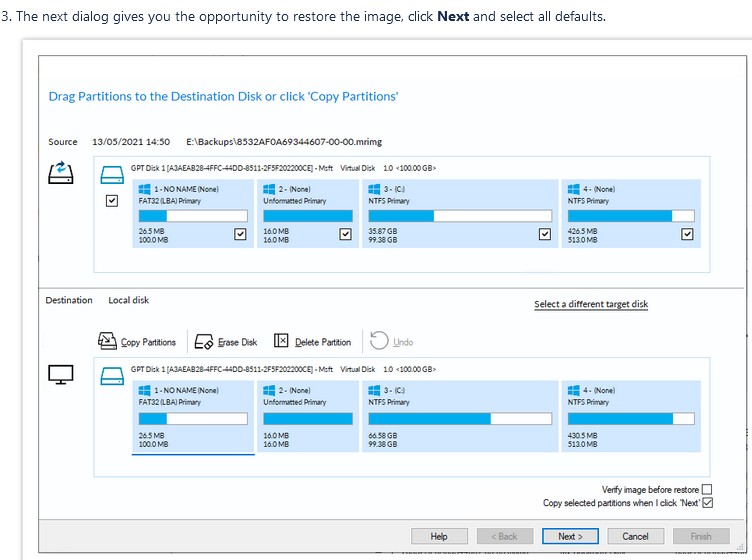The height and width of the screenshot is (560, 752).
Task: Click the Delete Partition icon
Action: point(281,340)
